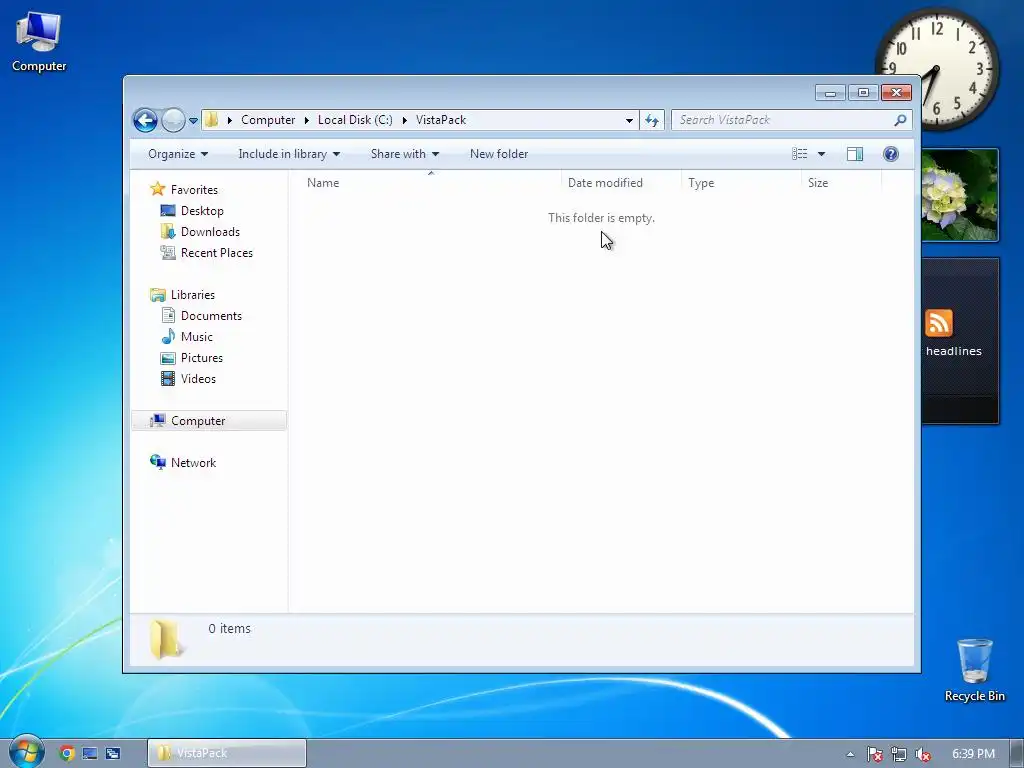Screen dimensions: 1024x768
Task: Click the 6:39 PM taskbar clock
Action: (973, 754)
